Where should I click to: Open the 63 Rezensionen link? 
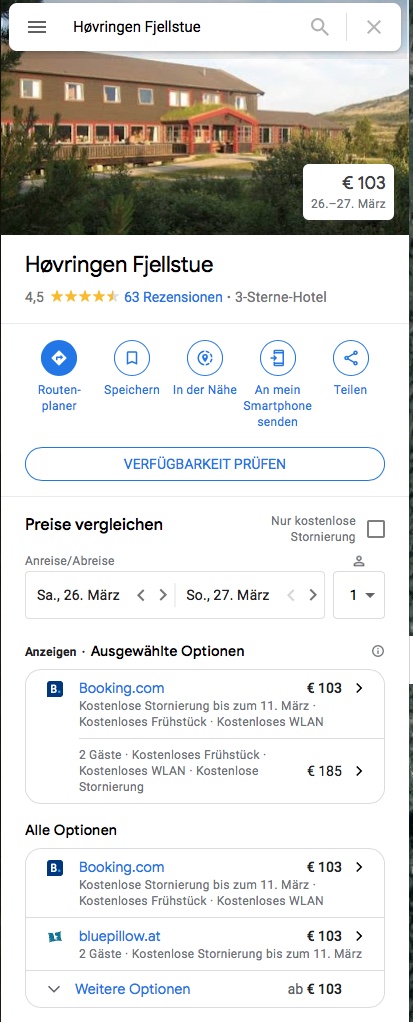173,297
